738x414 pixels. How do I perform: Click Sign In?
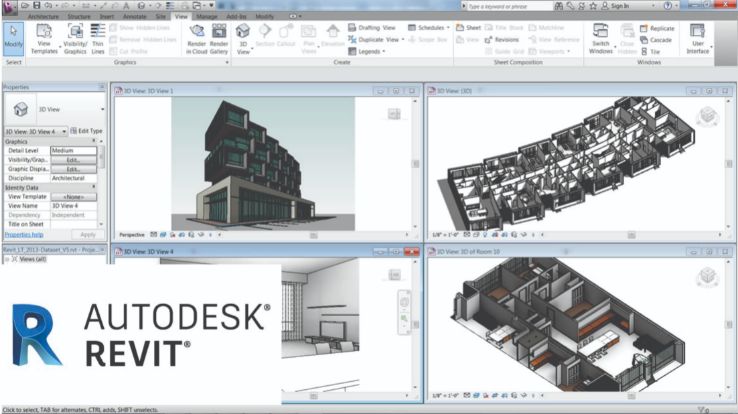point(615,6)
